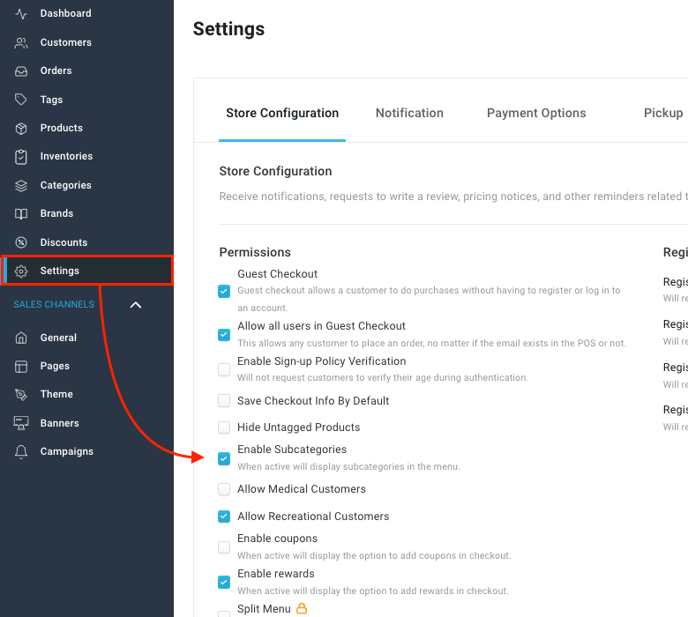Toggle the Enable Subcategories checkbox

tap(224, 459)
